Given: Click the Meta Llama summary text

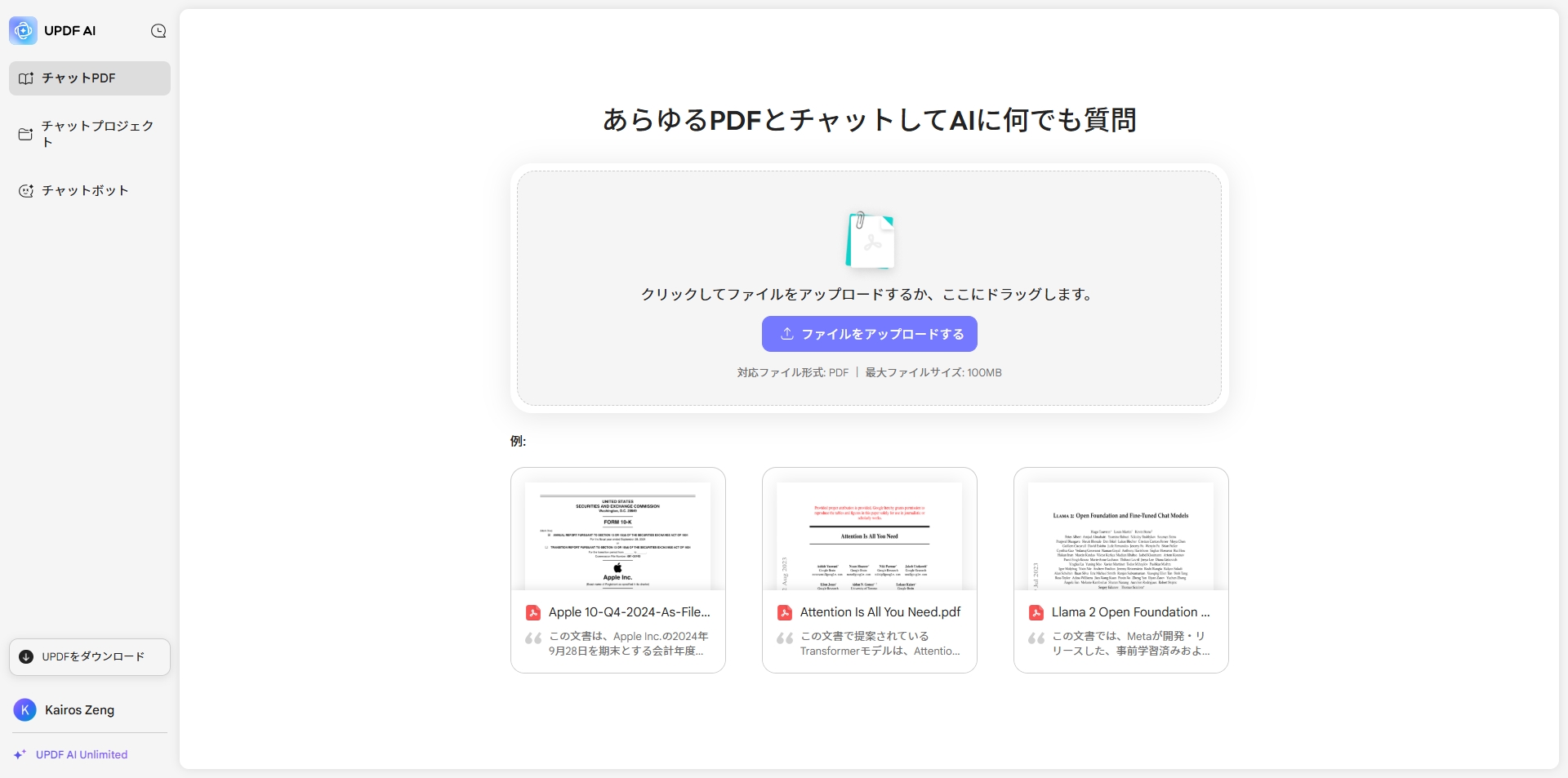Looking at the screenshot, I should [1131, 643].
